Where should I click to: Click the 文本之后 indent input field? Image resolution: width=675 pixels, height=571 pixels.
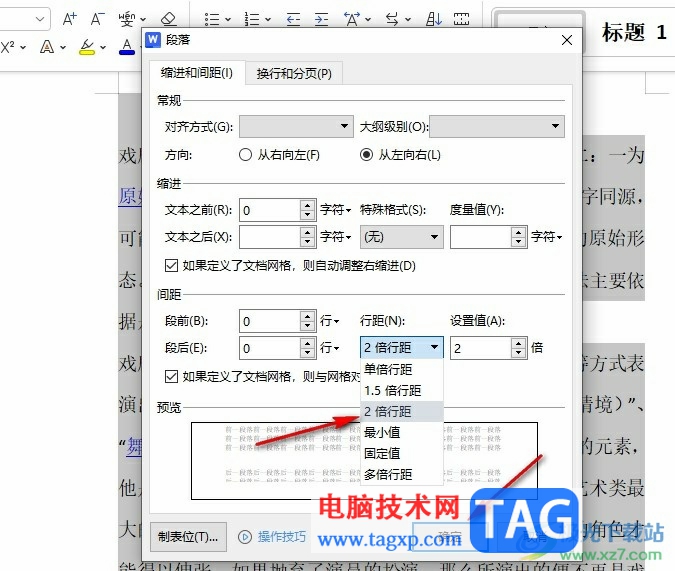click(269, 237)
